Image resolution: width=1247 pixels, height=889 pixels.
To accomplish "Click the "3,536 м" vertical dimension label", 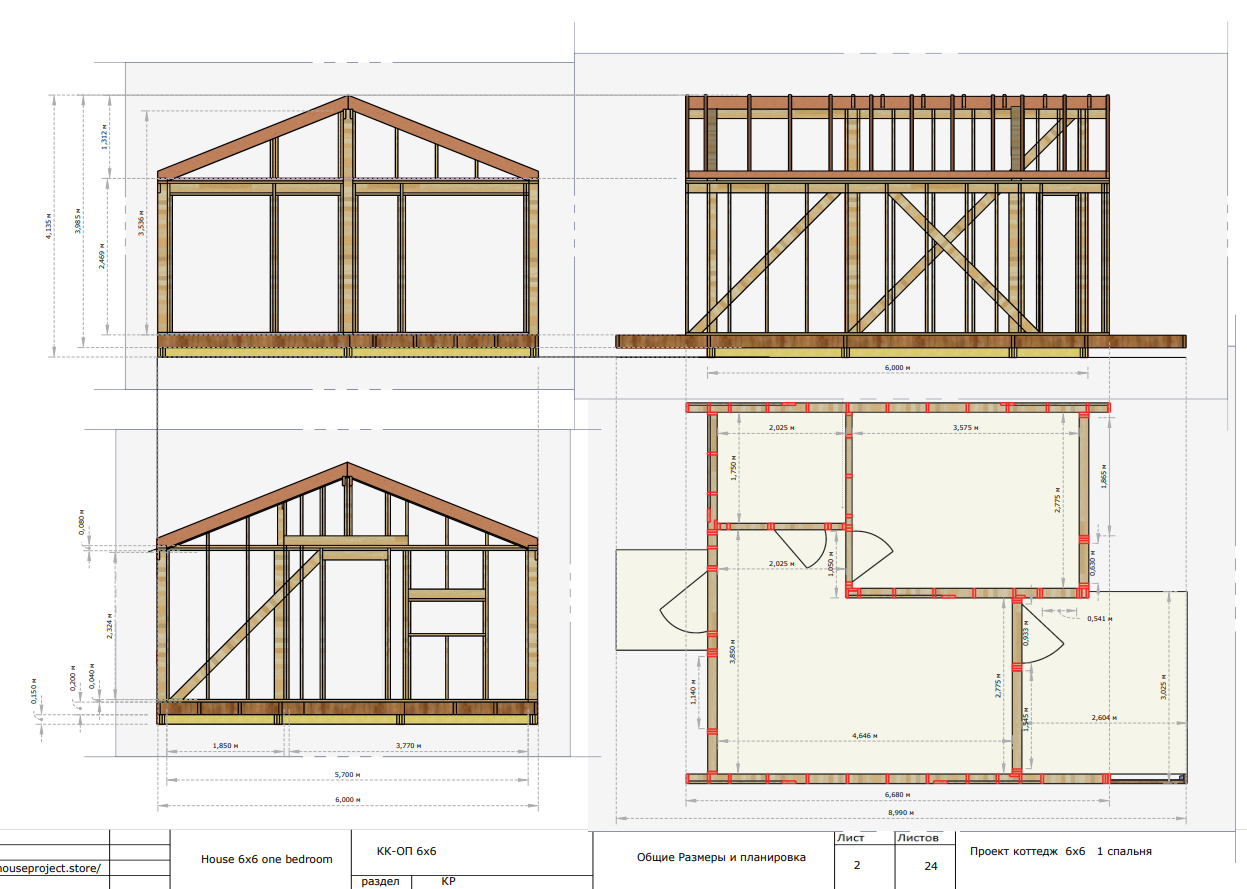I will (141, 224).
